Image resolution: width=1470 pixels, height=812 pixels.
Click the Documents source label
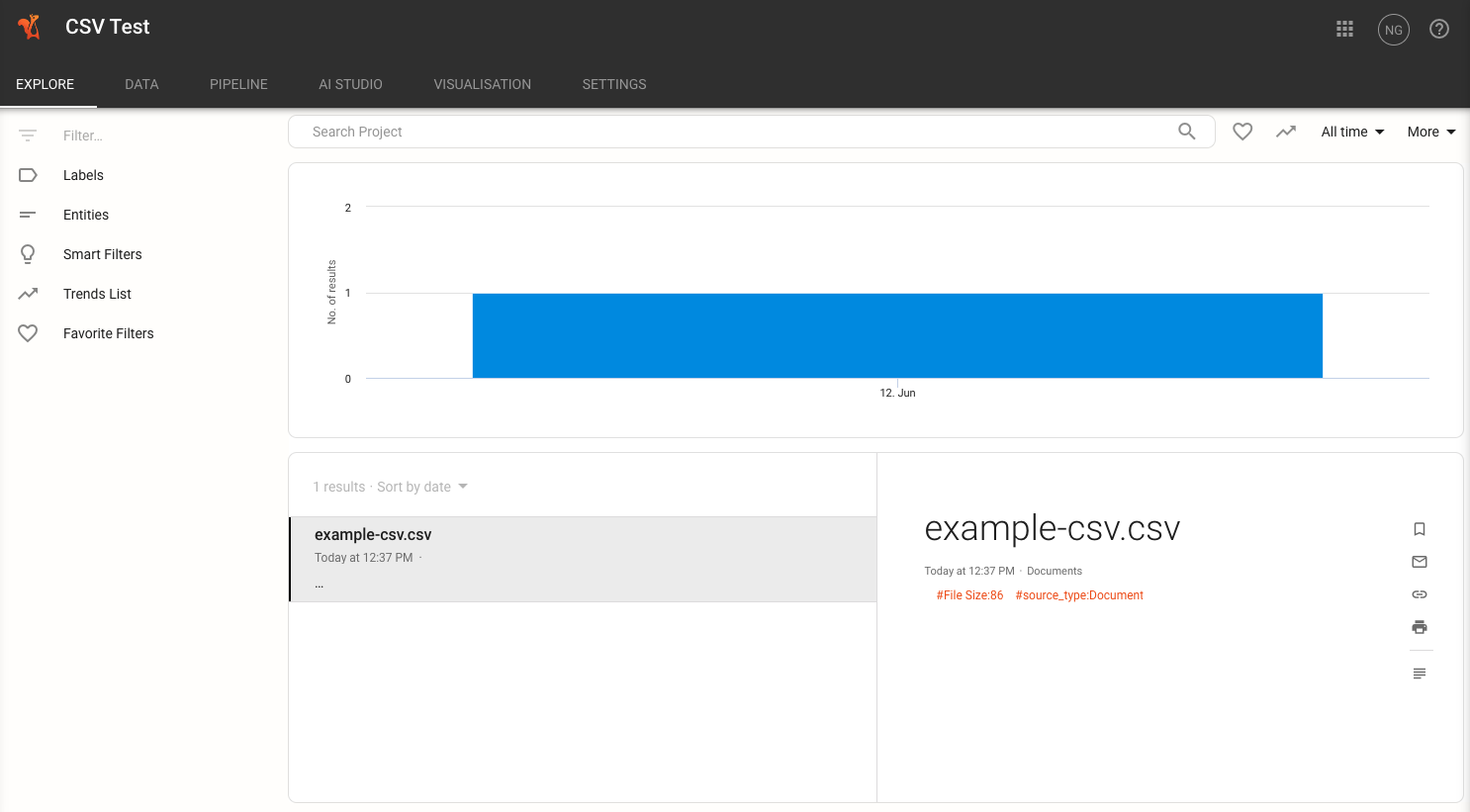(x=1055, y=571)
